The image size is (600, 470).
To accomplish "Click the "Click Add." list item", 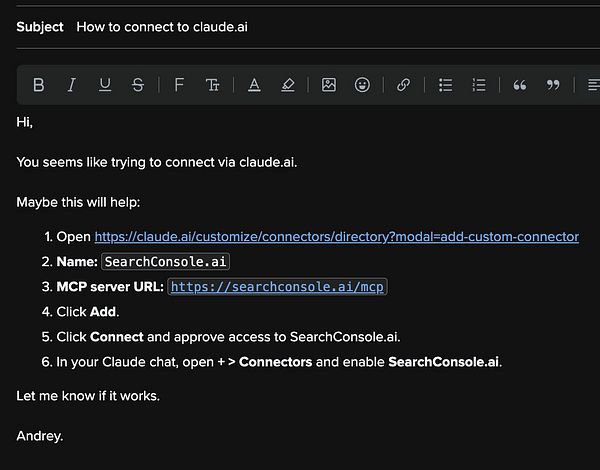I will click(88, 312).
